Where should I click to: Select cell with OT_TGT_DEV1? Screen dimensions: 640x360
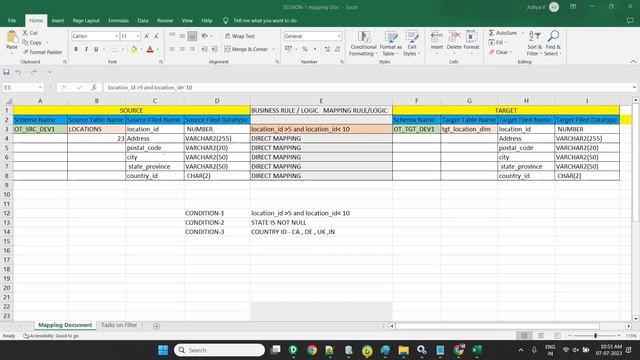pyautogui.click(x=416, y=129)
